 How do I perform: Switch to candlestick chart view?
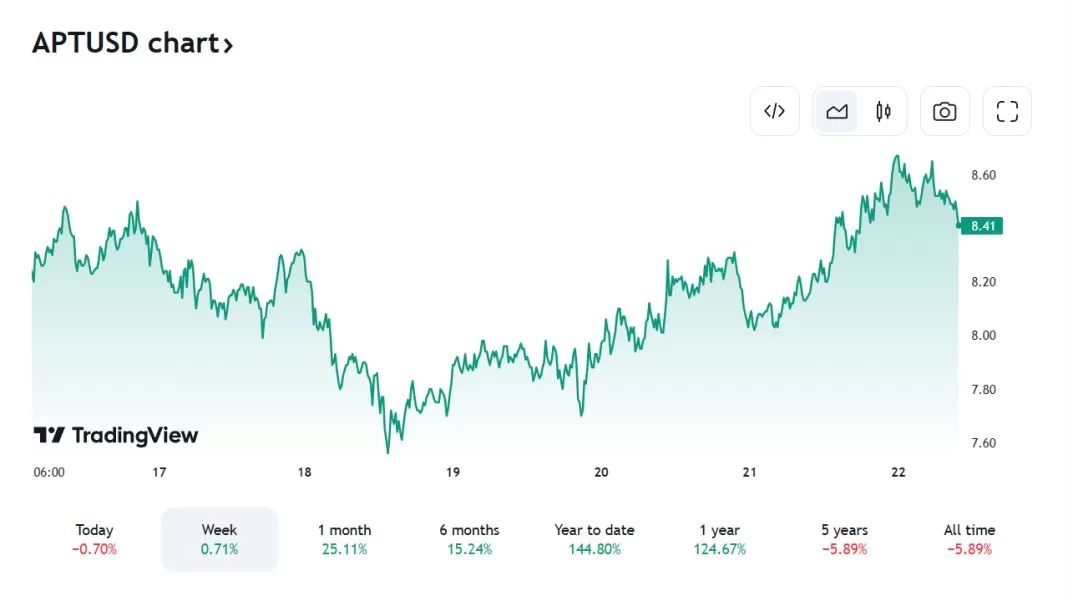pos(883,111)
